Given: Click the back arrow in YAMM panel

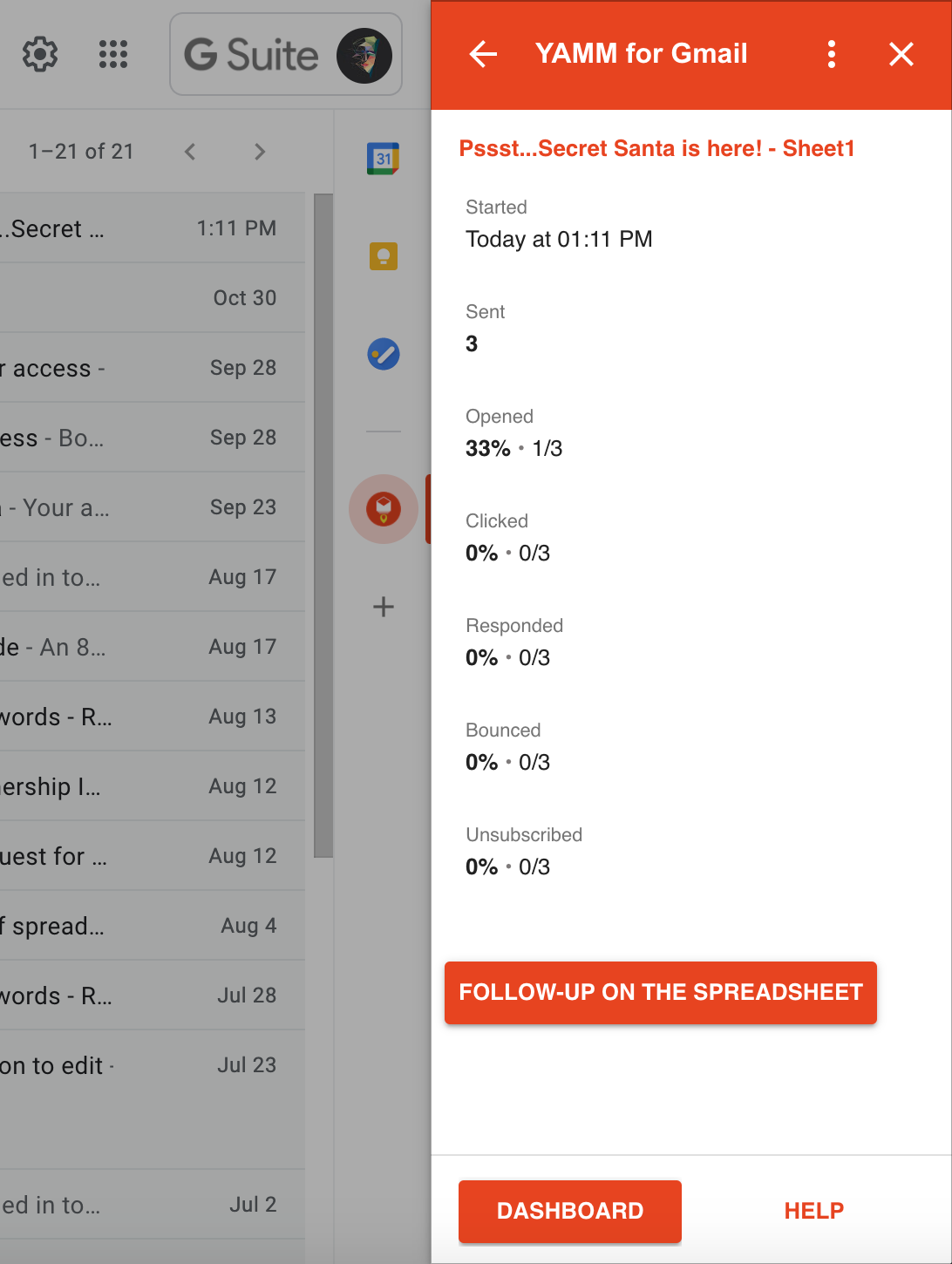Looking at the screenshot, I should point(482,54).
